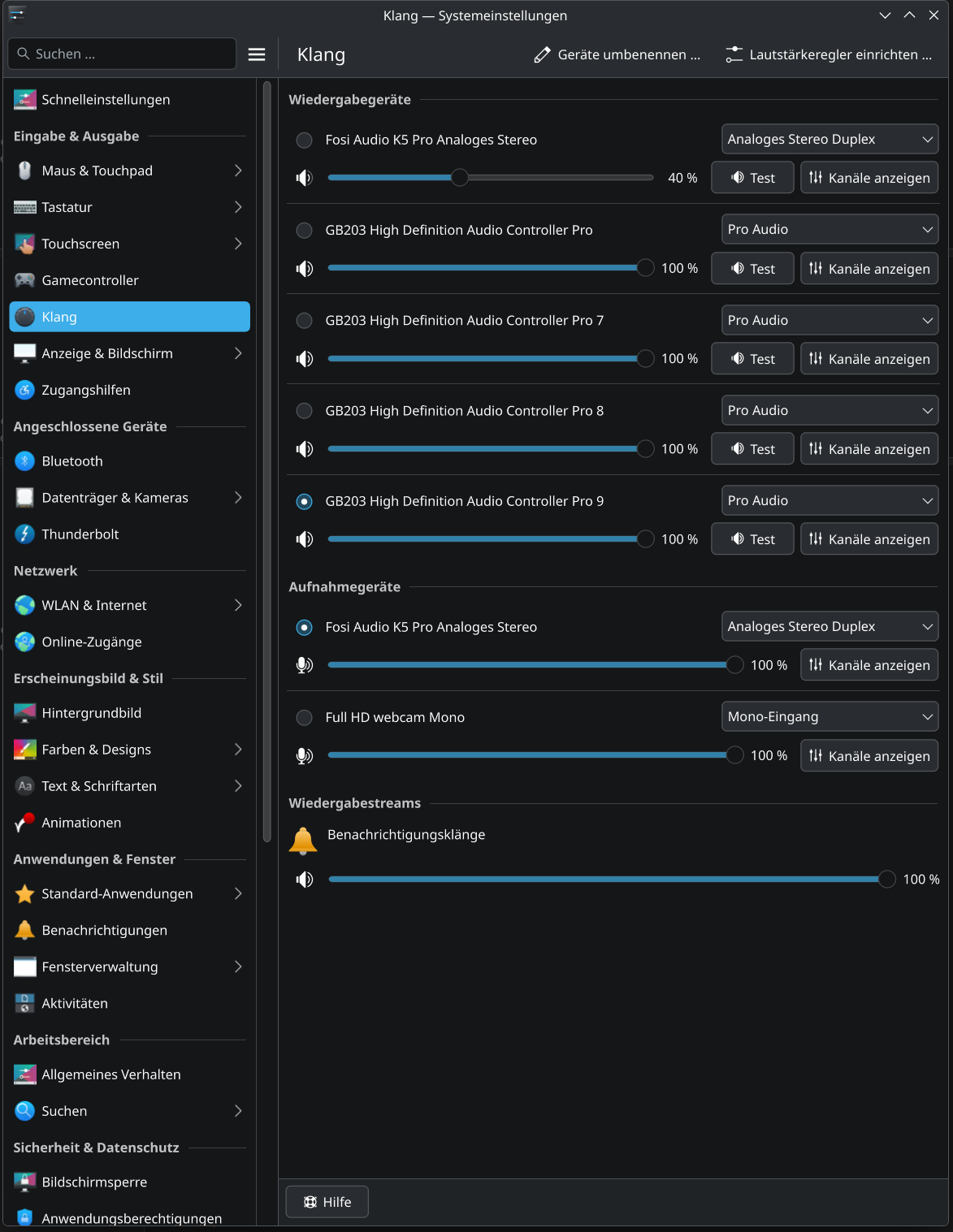Expand the Maus & Touchpad submenu arrow
953x1232 pixels.
tap(238, 171)
